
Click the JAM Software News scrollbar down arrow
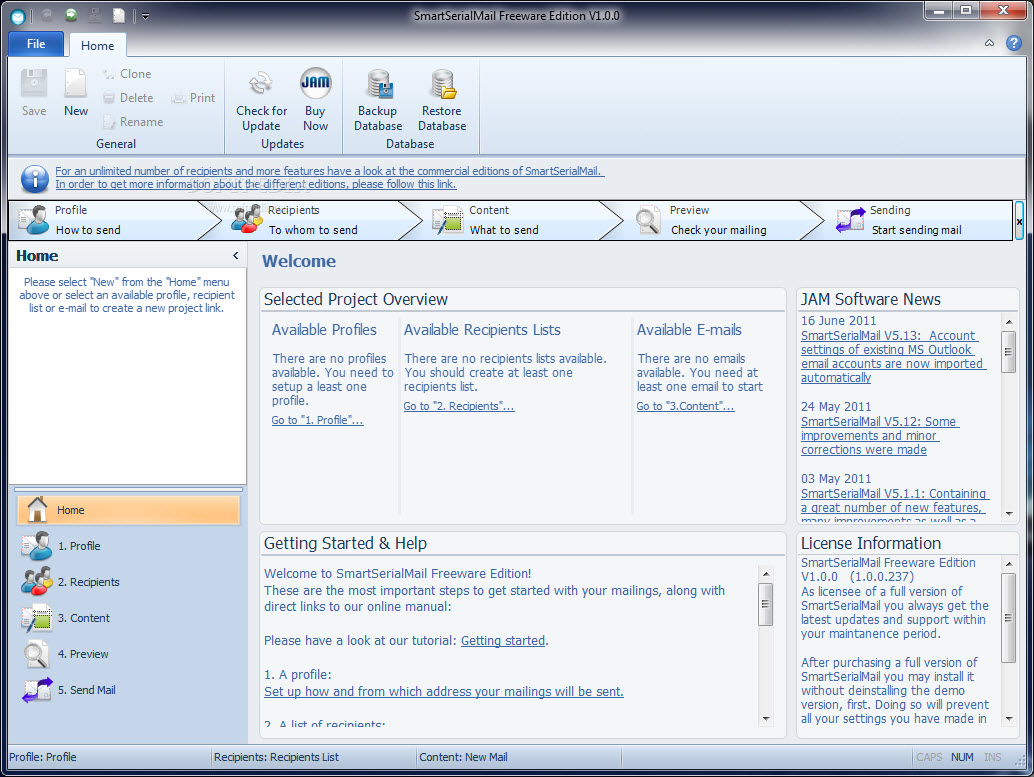pyautogui.click(x=1009, y=514)
